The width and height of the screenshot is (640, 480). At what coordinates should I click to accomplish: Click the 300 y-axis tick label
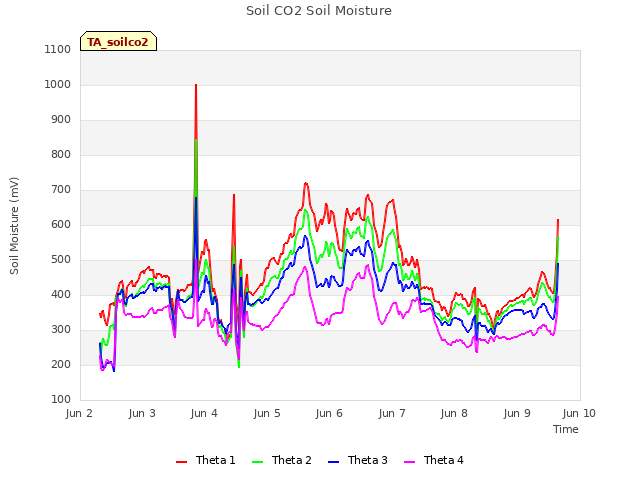point(61,330)
